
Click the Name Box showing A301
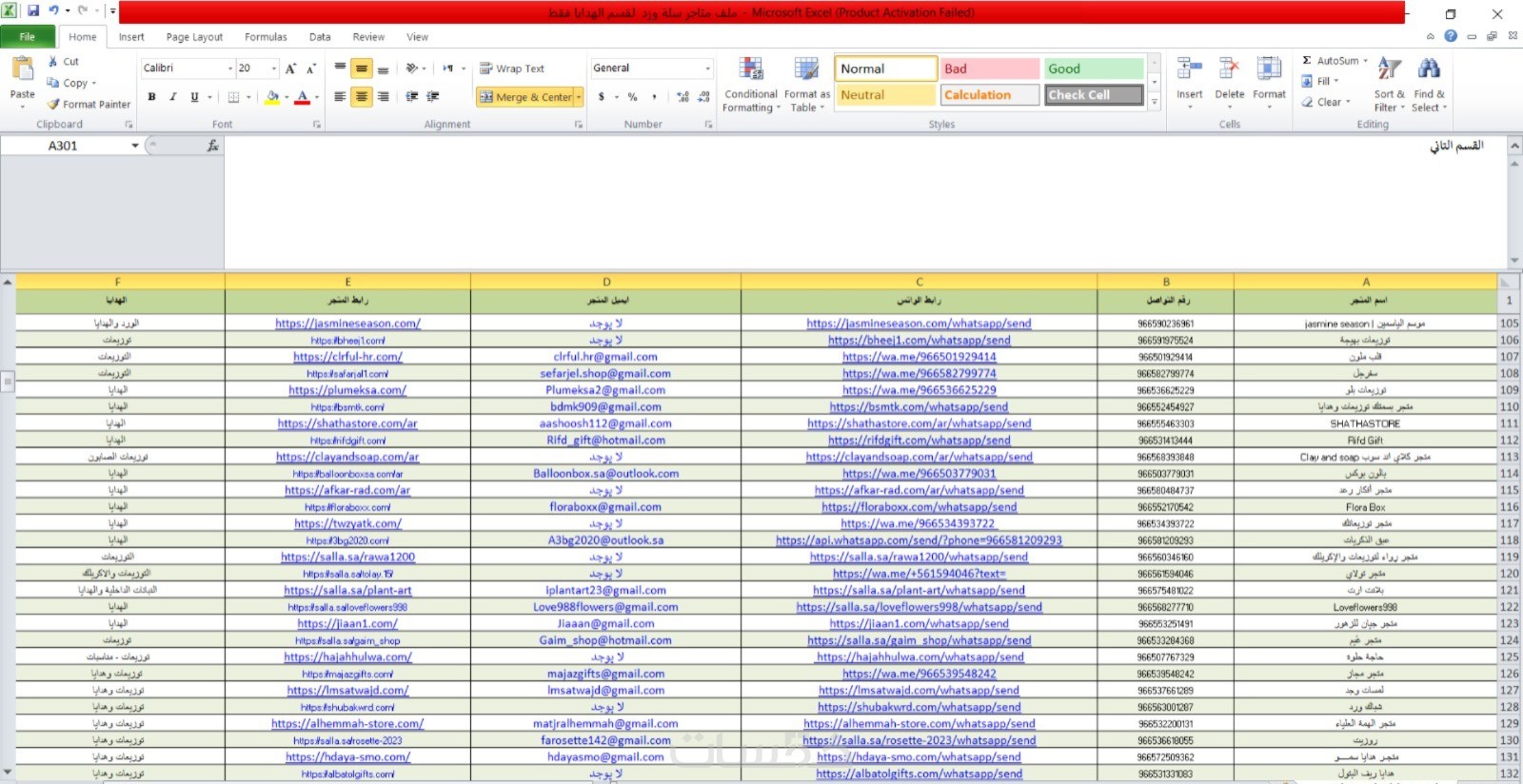(64, 146)
